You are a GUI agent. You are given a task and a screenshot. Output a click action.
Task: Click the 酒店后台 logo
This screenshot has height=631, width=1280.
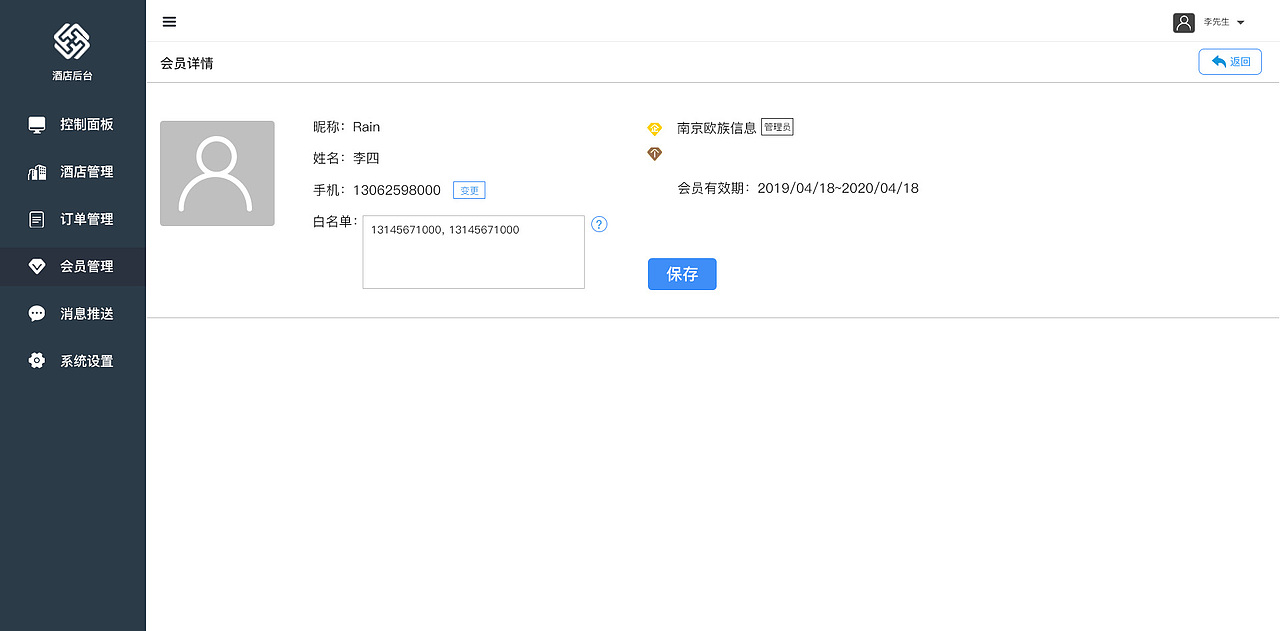(x=72, y=45)
